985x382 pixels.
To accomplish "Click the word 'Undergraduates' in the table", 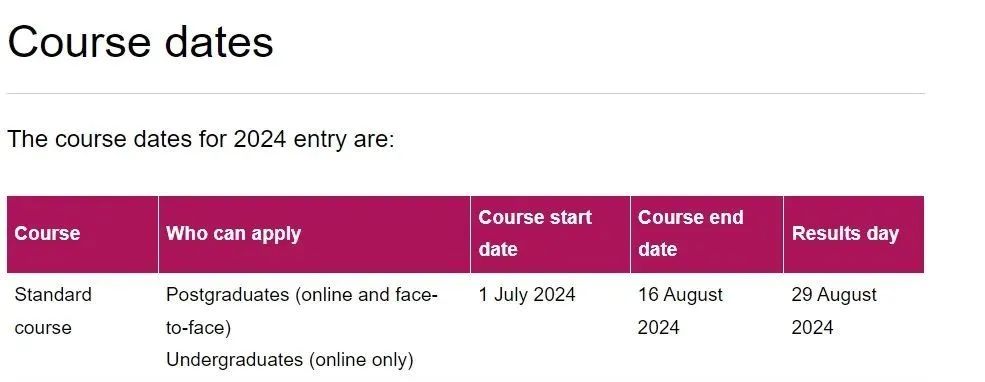I will click(234, 360).
